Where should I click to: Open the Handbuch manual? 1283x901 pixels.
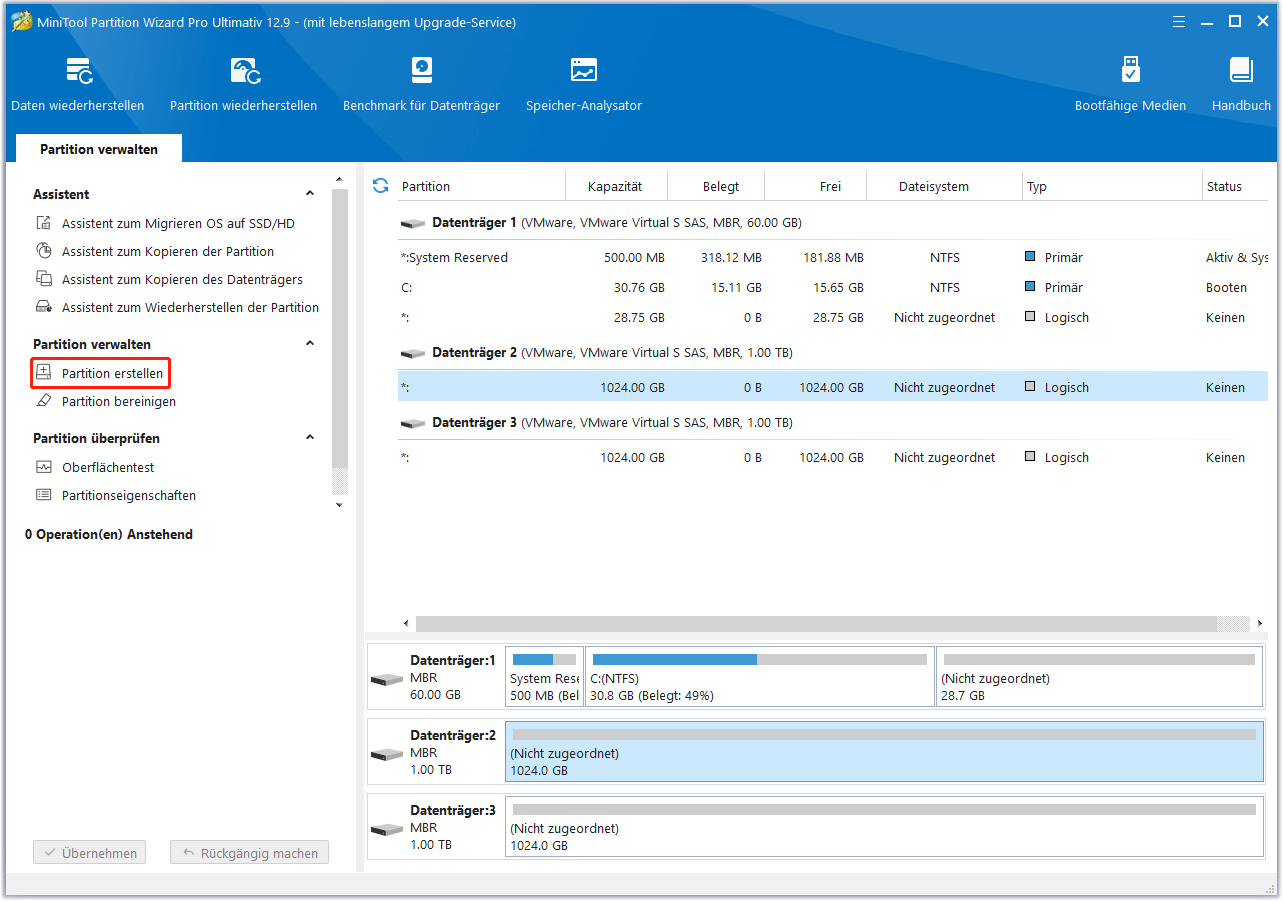click(1241, 84)
